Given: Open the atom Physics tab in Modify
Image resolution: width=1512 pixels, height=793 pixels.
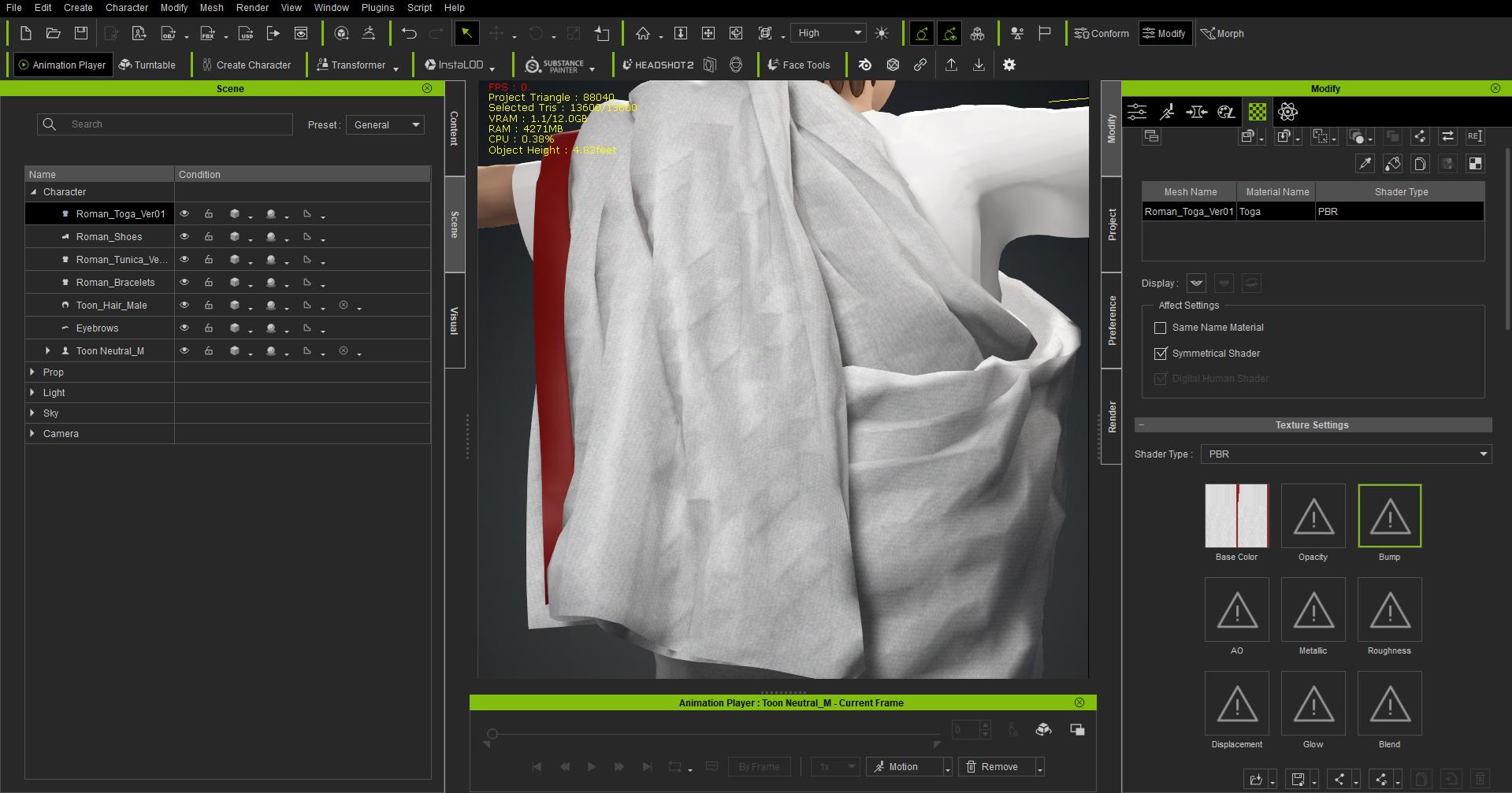Looking at the screenshot, I should coord(1287,112).
